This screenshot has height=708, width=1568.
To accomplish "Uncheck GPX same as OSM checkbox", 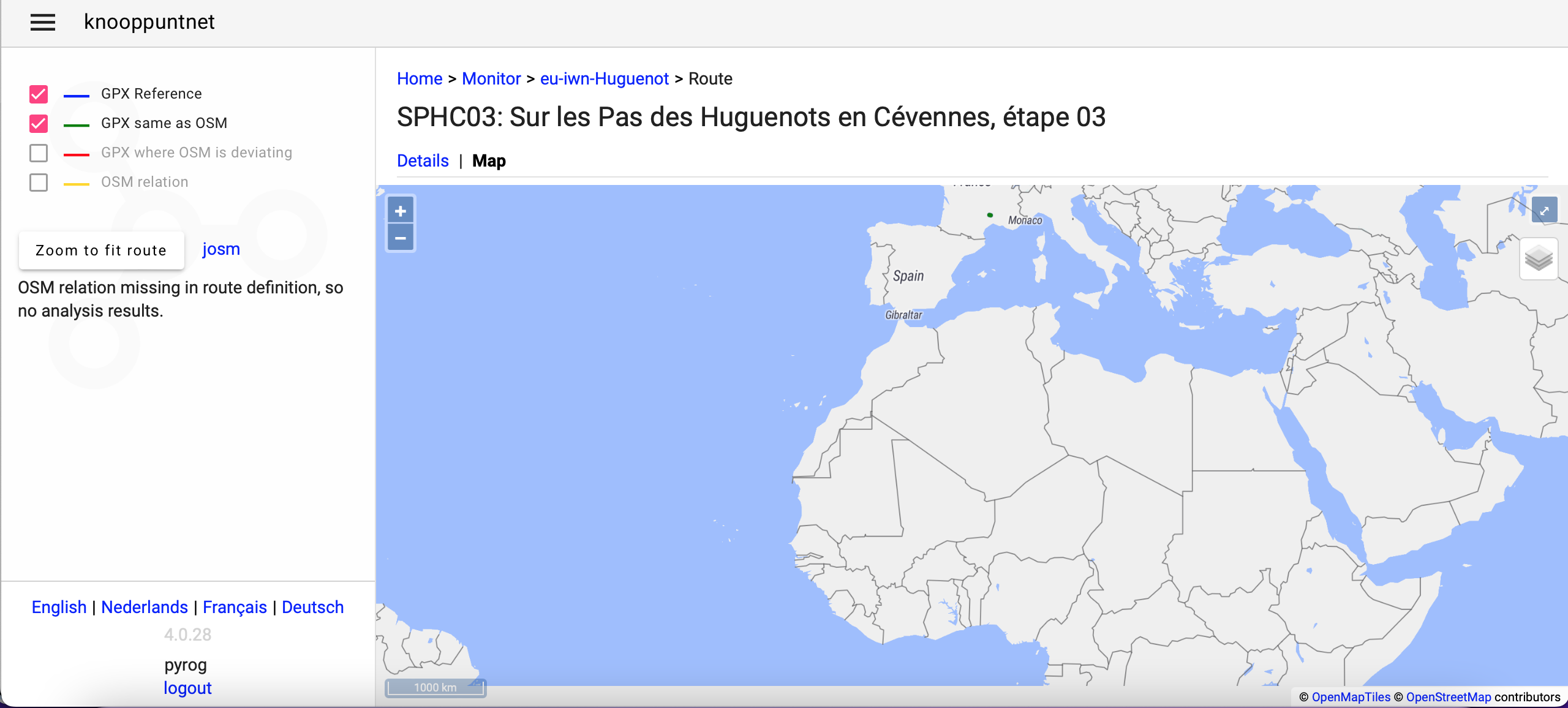I will click(x=39, y=124).
